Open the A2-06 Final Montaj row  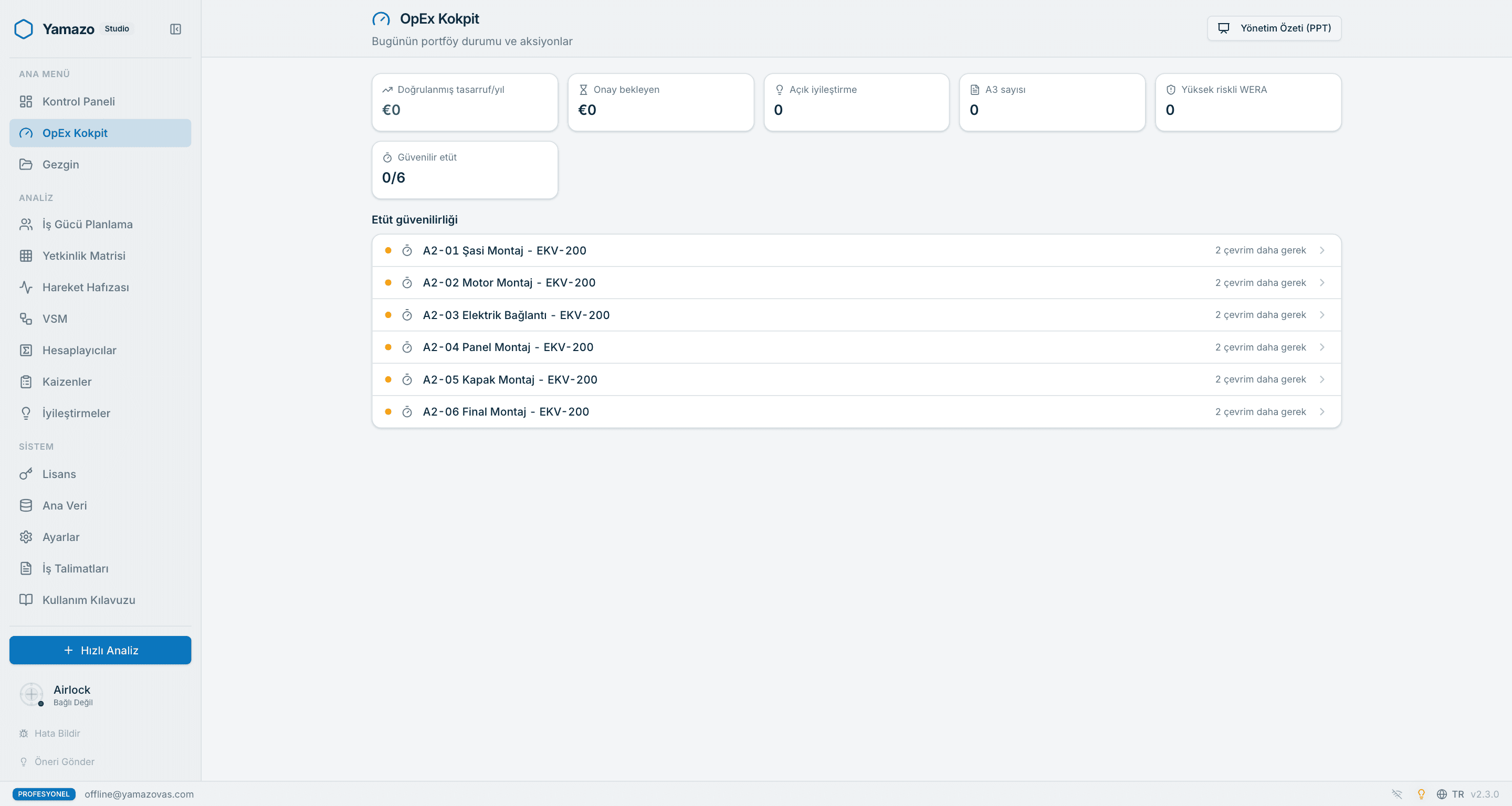tap(856, 412)
